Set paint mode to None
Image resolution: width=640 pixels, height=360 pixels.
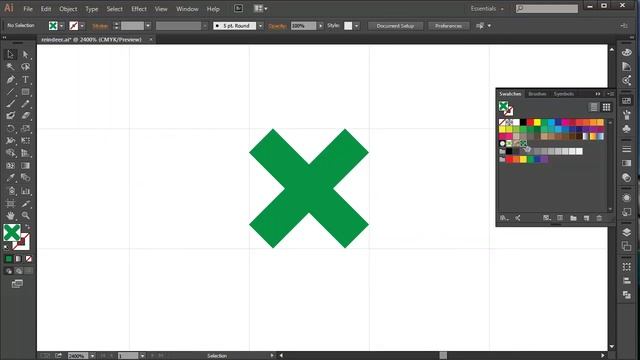coord(29,259)
